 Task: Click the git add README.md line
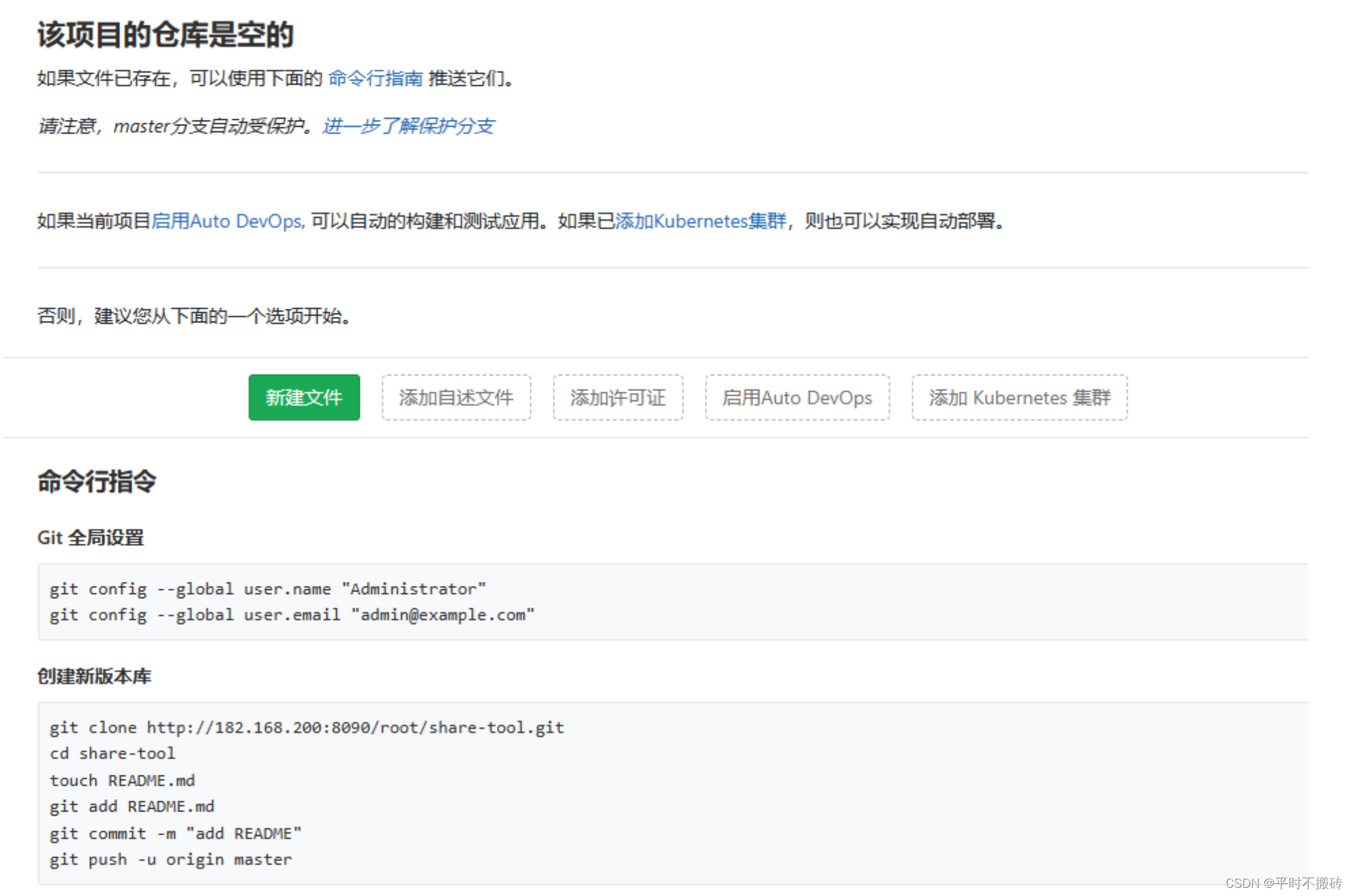[132, 807]
